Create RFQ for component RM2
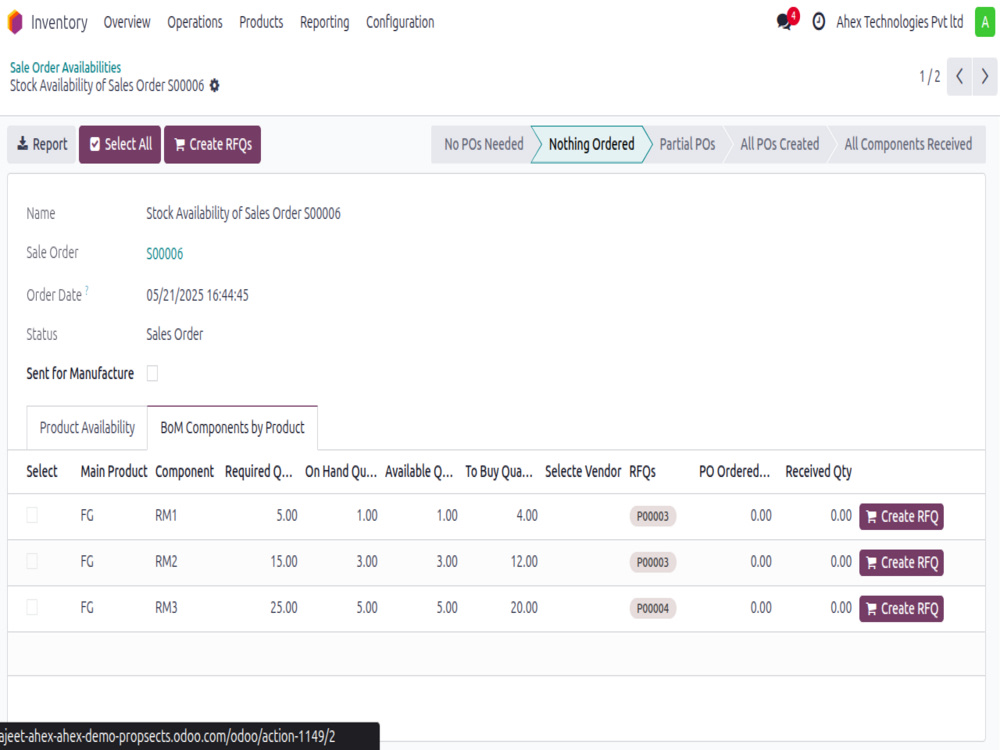Viewport: 1000px width, 750px height. coord(901,562)
